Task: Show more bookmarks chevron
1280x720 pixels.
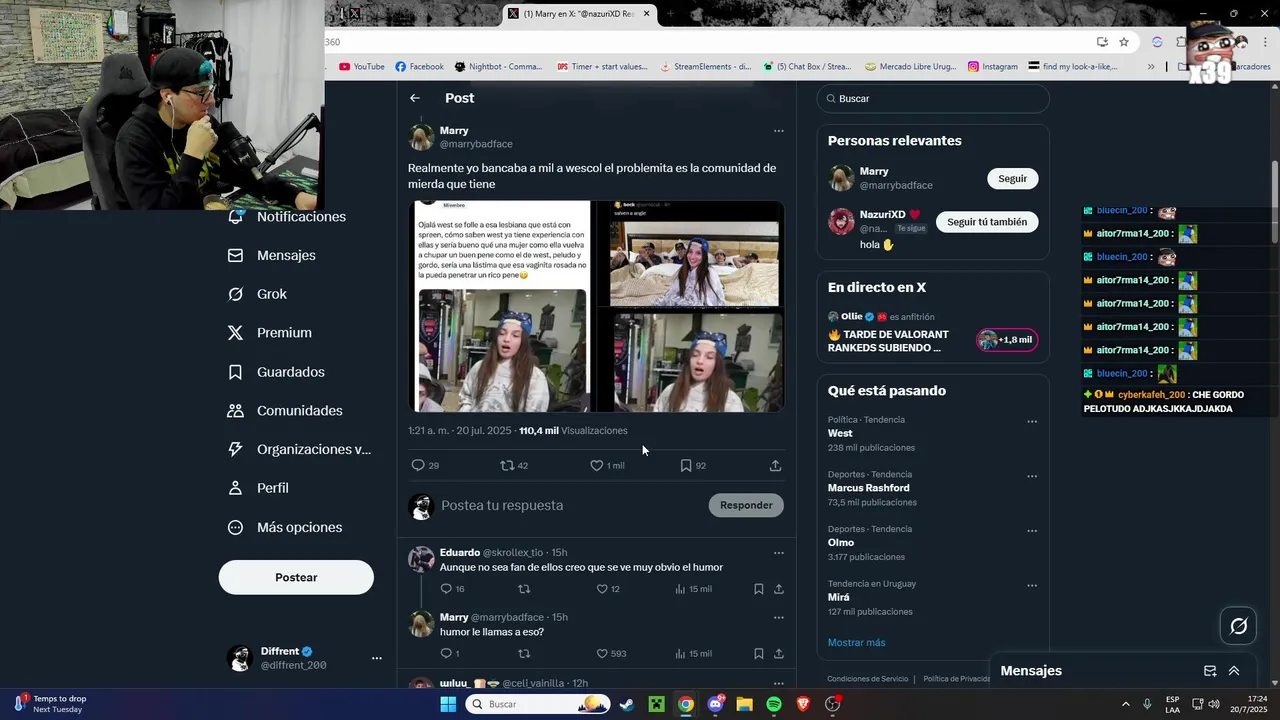Action: coord(1151,66)
